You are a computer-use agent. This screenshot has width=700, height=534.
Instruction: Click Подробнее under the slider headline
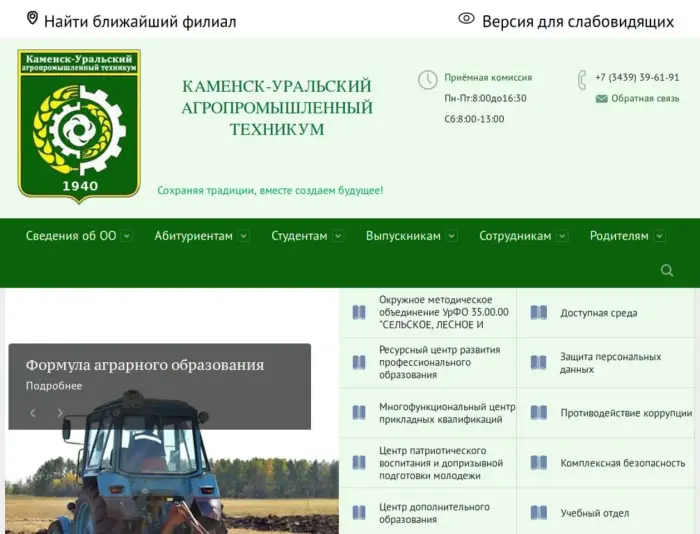coord(54,386)
